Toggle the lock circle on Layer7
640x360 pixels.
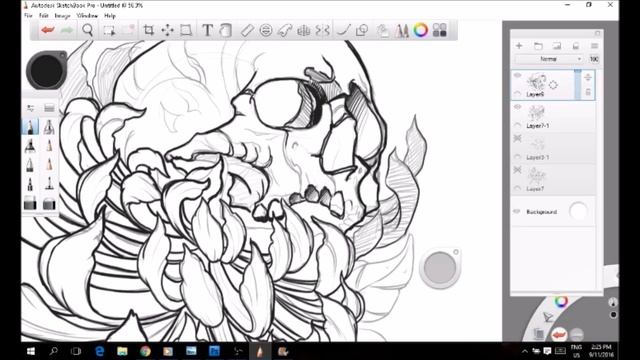517,188
